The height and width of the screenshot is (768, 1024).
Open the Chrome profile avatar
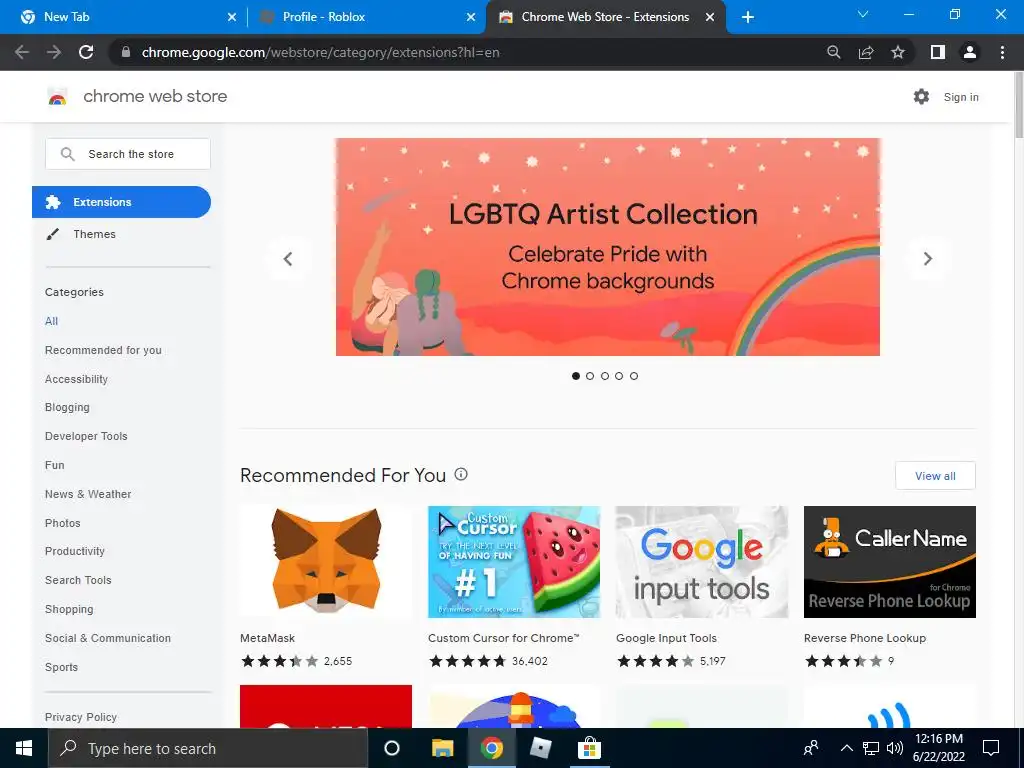970,52
